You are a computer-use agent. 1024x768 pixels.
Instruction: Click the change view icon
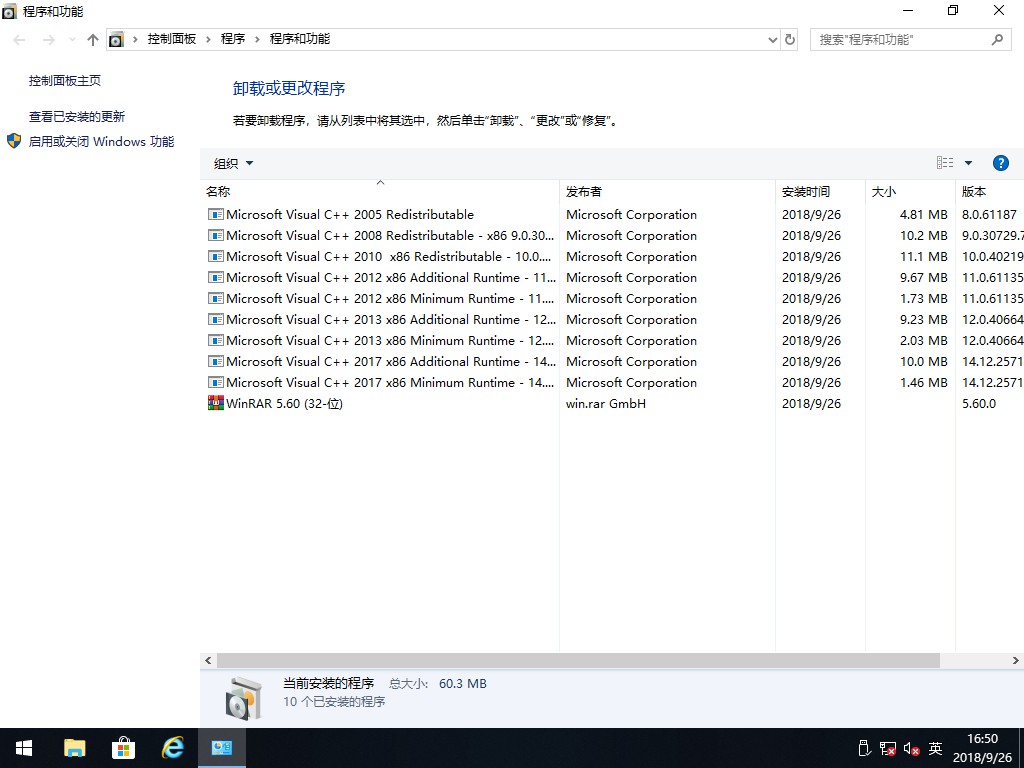945,163
